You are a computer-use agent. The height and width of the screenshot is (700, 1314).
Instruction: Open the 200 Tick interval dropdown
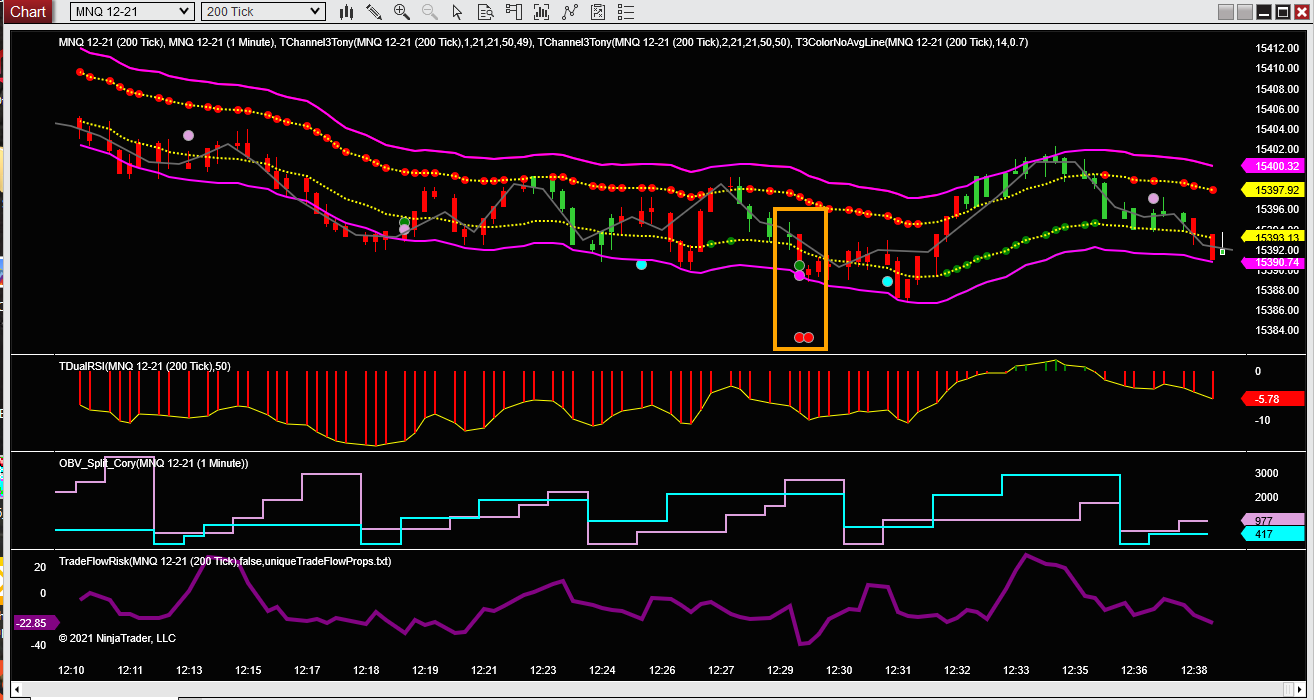pos(263,12)
